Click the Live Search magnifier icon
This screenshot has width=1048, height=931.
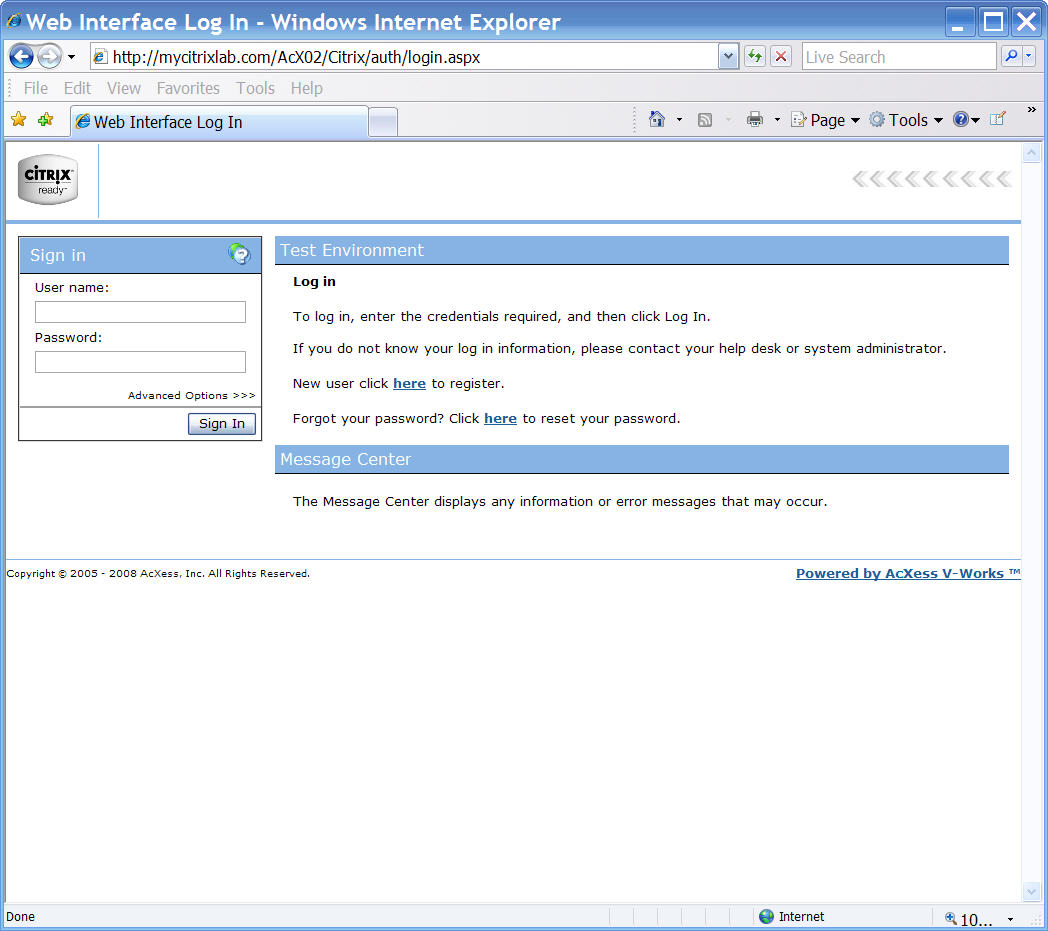1011,57
